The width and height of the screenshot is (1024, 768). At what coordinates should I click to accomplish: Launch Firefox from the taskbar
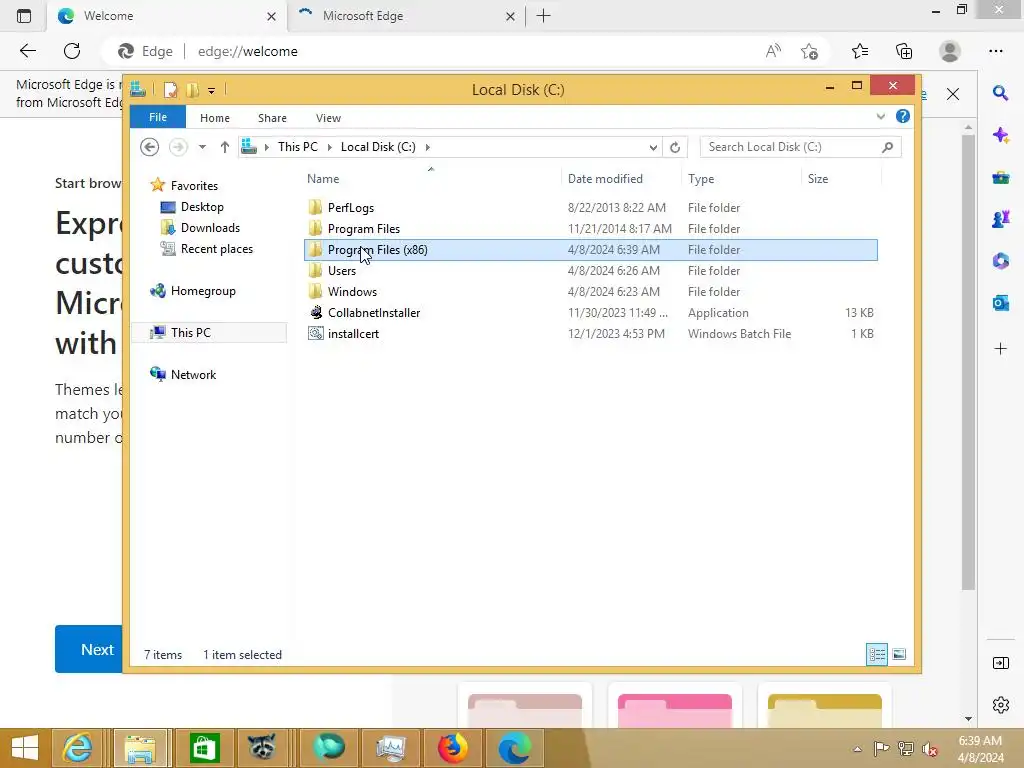pyautogui.click(x=453, y=748)
